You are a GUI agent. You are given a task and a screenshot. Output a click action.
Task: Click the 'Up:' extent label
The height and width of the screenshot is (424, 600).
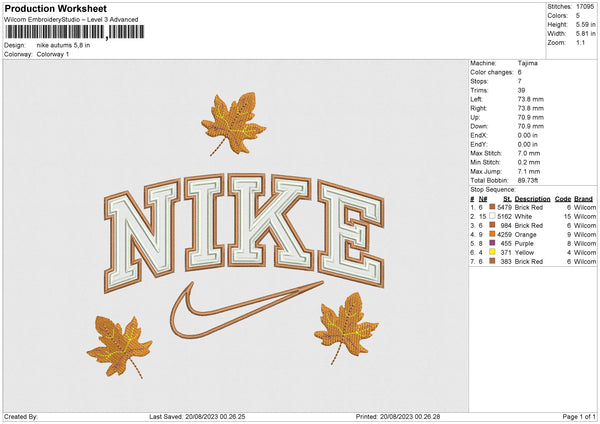[x=475, y=117]
